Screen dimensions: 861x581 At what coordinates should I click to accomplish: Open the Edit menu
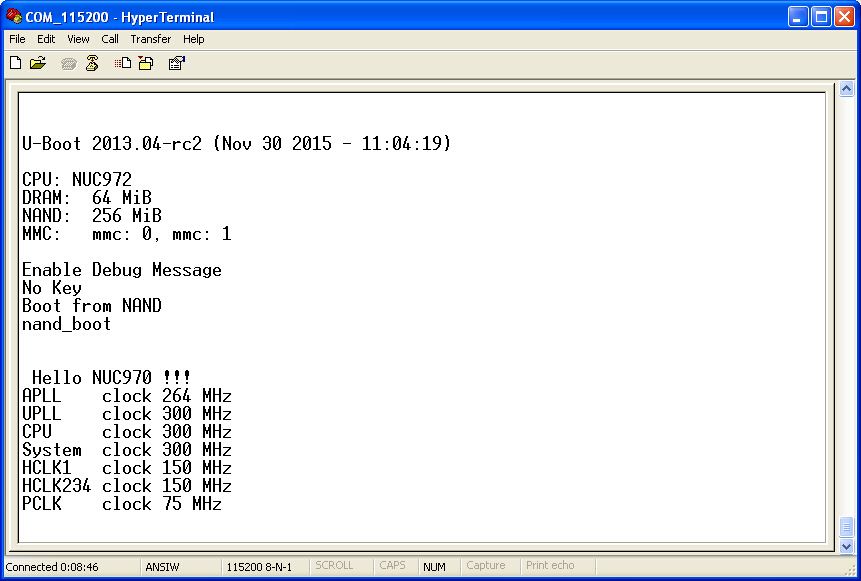(46, 39)
